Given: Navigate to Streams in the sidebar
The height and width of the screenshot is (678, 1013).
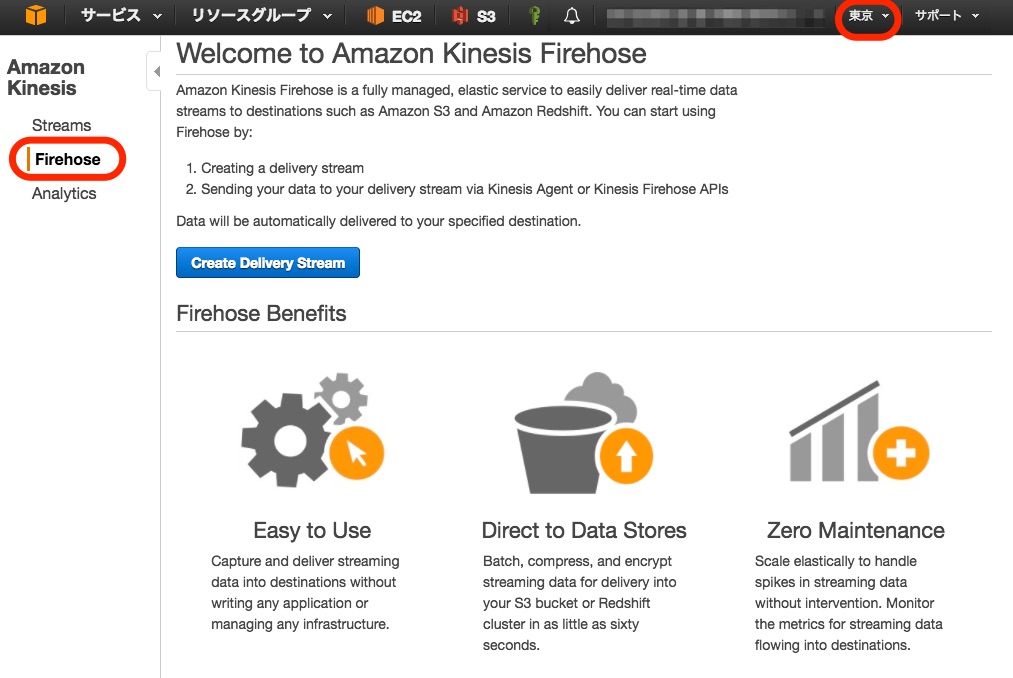Looking at the screenshot, I should tap(61, 125).
